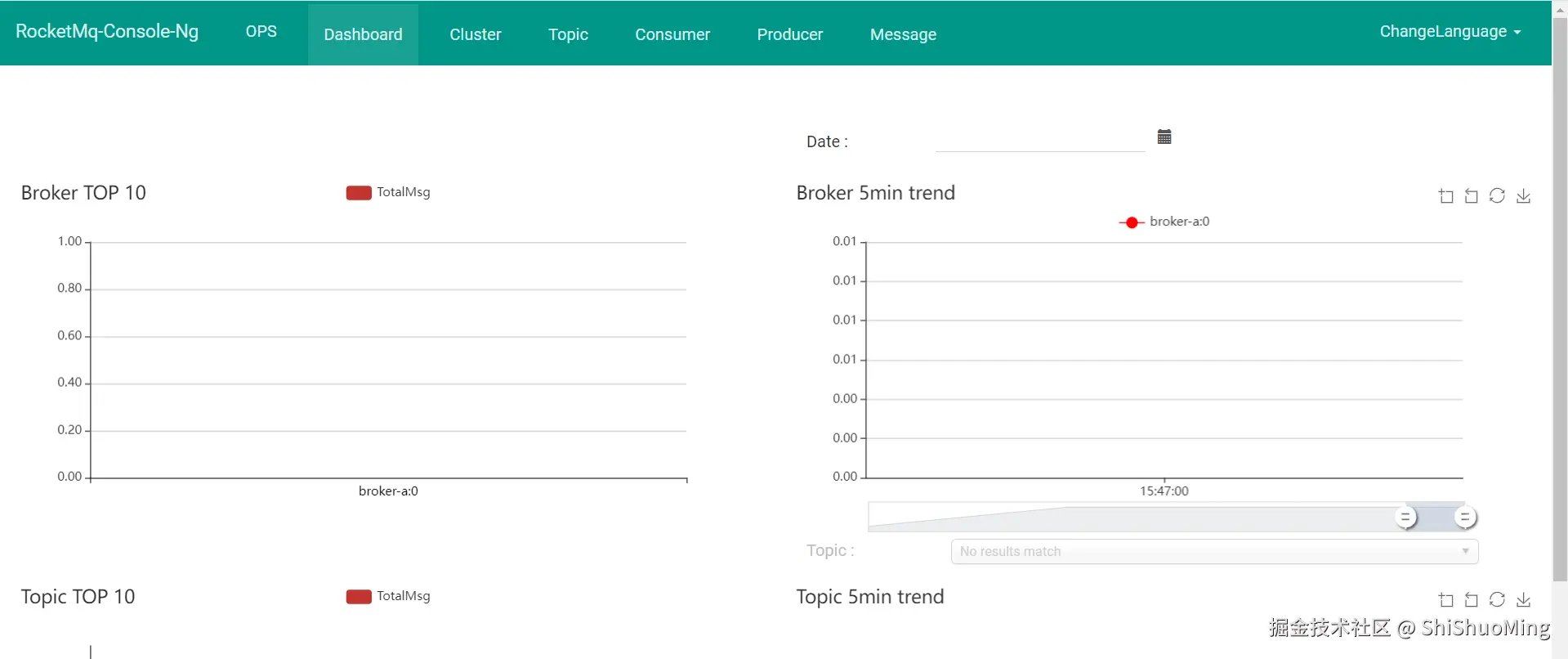This screenshot has width=1568, height=659.
Task: Click zoom reset icon in Topic trend
Action: [1472, 600]
